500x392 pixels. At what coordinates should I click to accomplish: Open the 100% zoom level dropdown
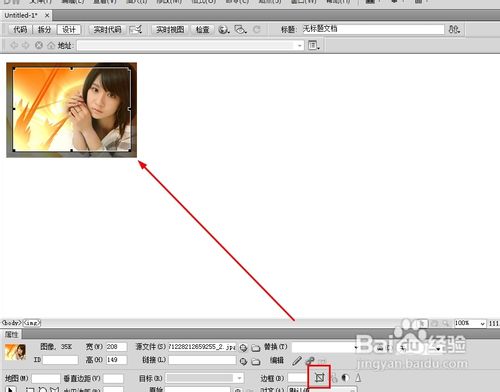click(x=482, y=323)
